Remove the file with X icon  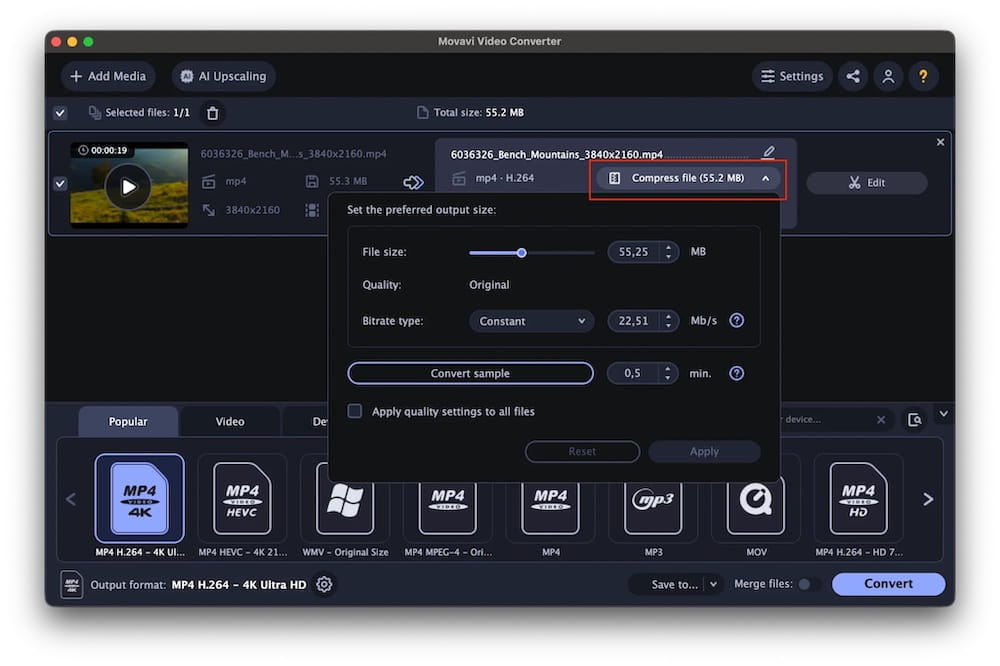coord(940,142)
